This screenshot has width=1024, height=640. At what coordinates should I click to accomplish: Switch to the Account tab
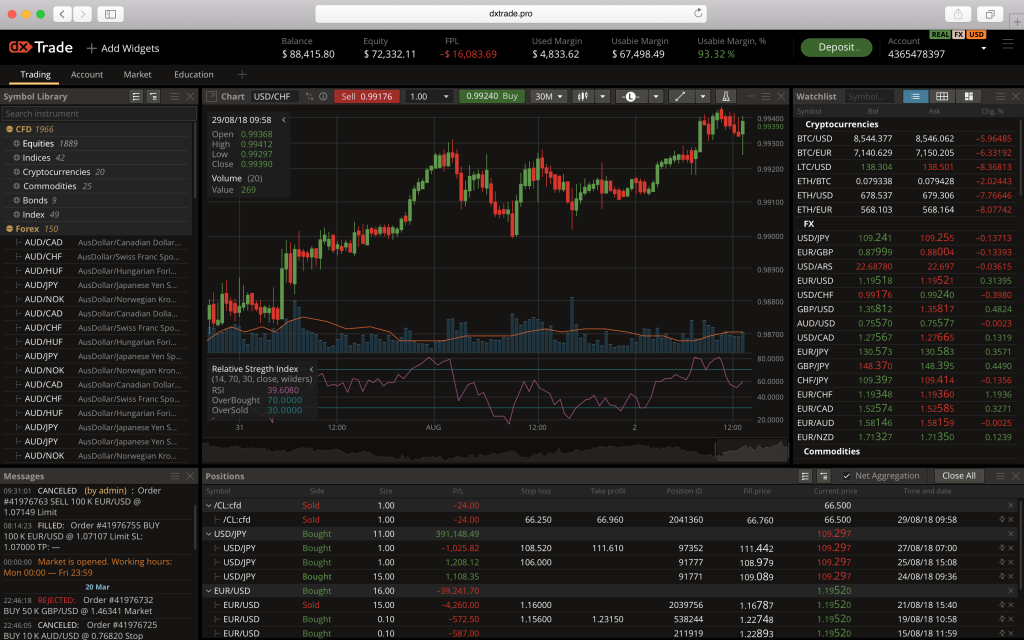click(x=87, y=74)
